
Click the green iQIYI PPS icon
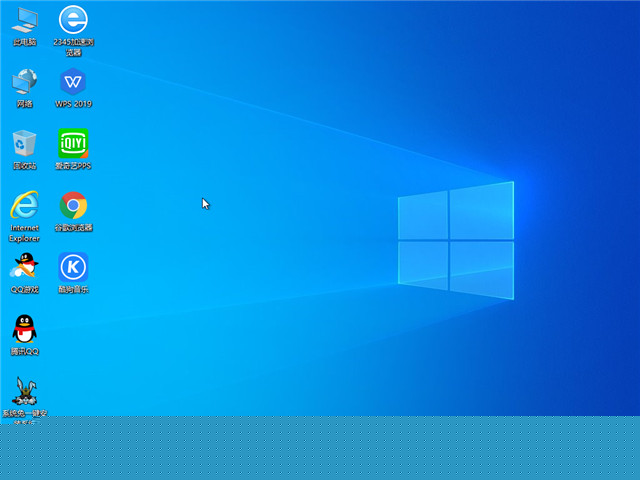tap(73, 143)
